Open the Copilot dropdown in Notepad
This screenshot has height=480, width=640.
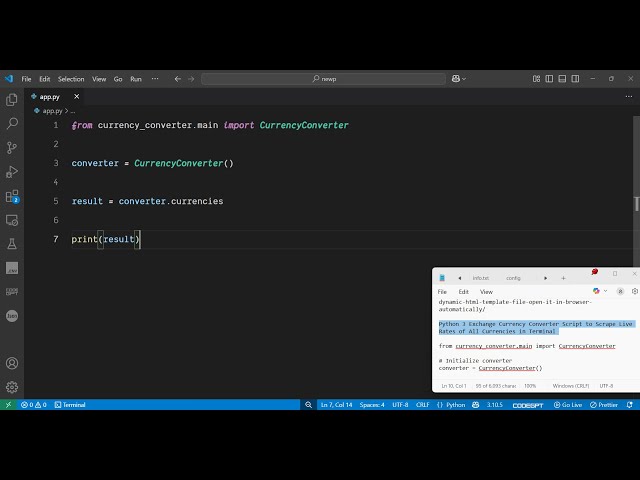[600, 291]
